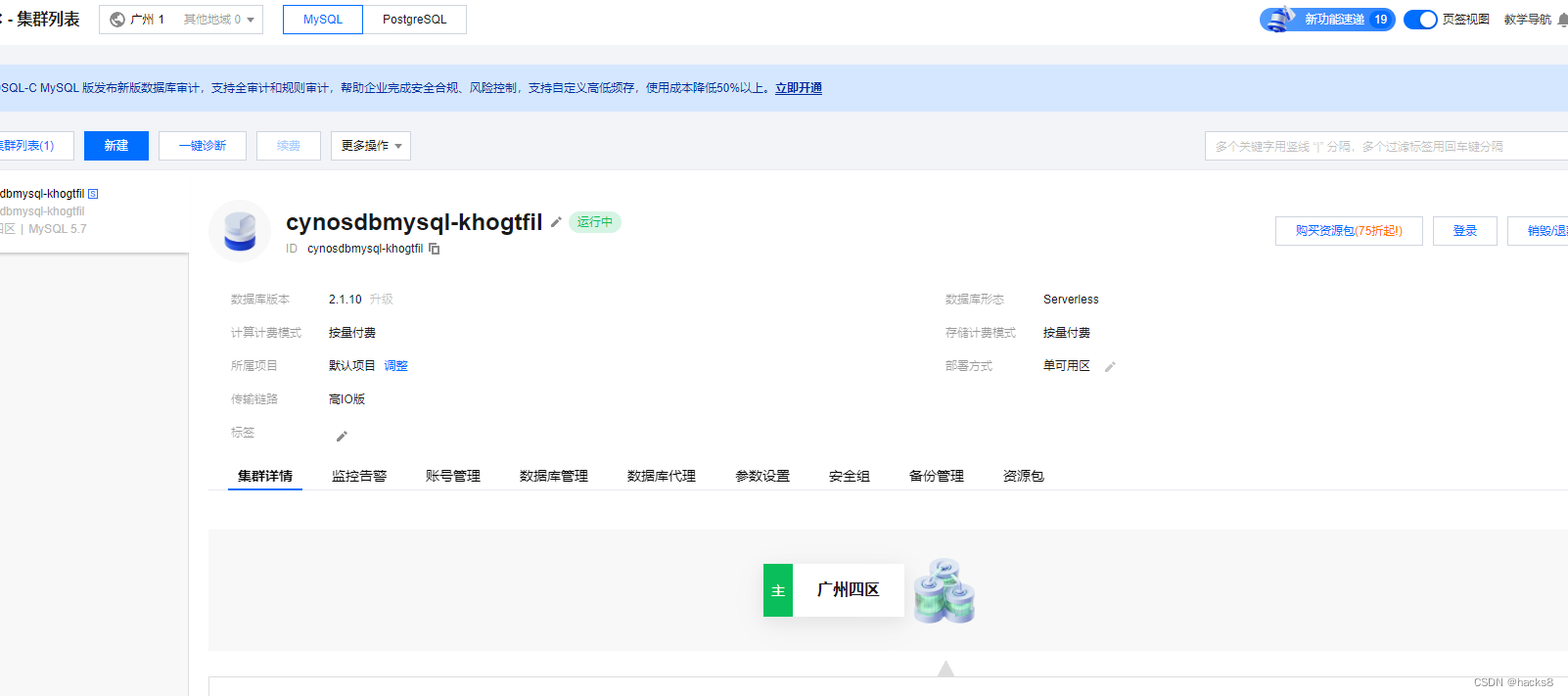The height and width of the screenshot is (696, 1568).
Task: Expand the 更多操作 dropdown
Action: point(371,146)
